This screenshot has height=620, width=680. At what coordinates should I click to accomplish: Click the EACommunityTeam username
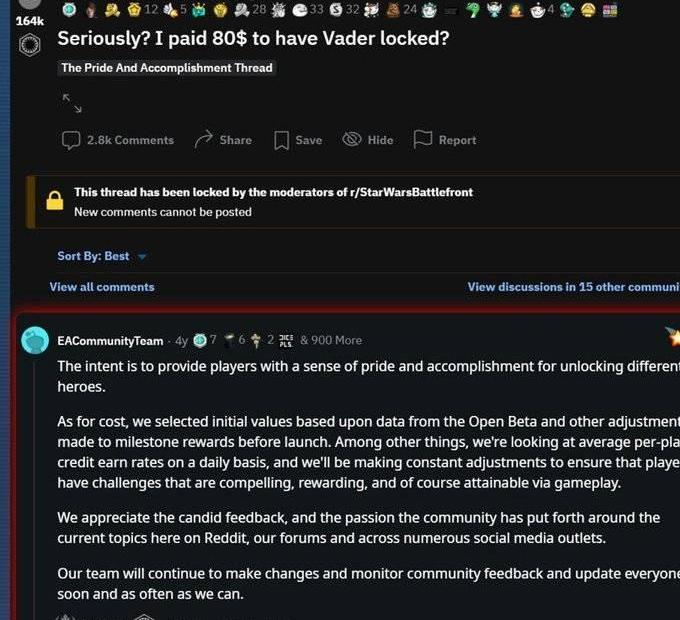point(110,341)
